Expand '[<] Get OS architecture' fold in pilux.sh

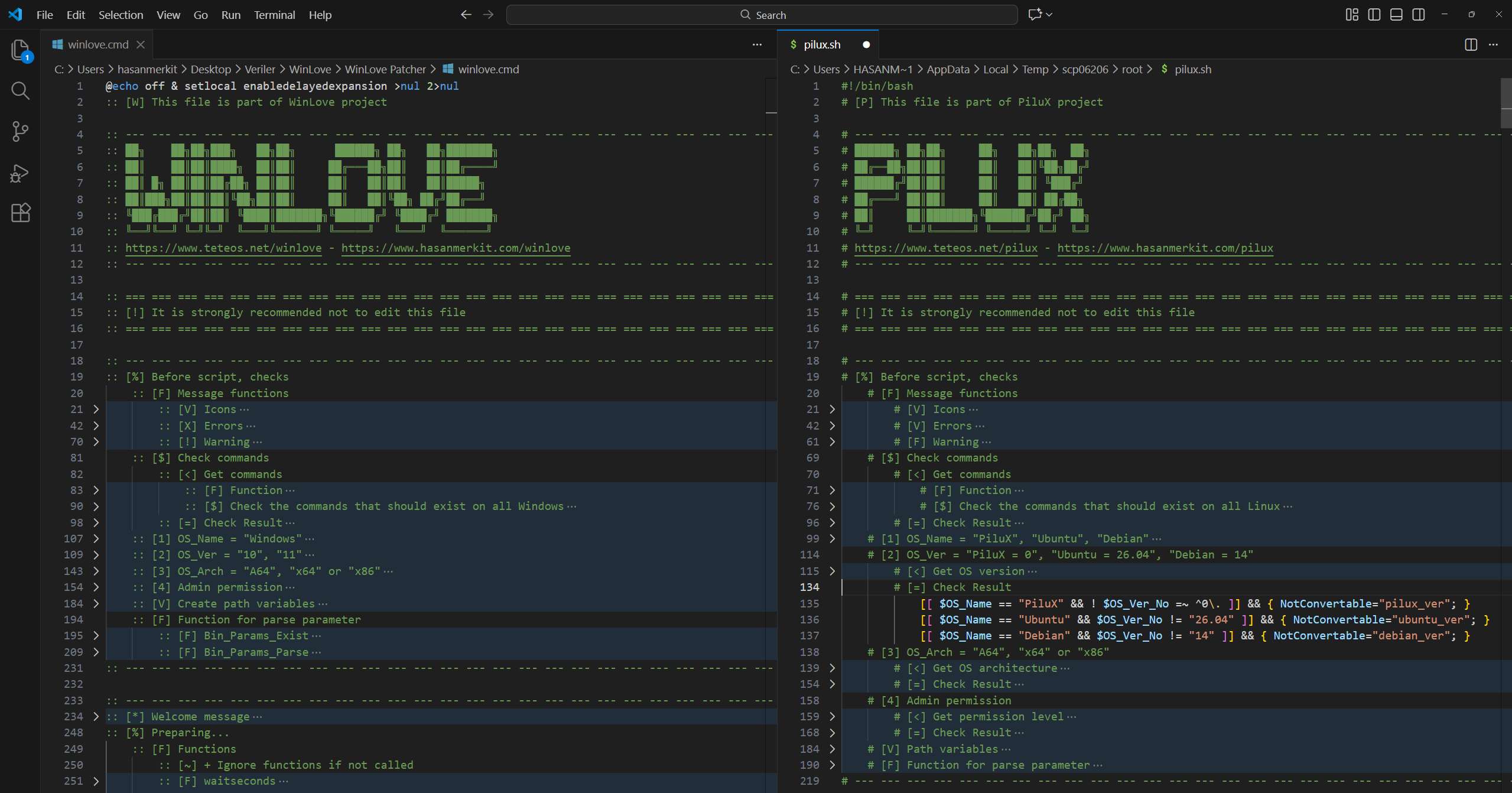click(832, 668)
